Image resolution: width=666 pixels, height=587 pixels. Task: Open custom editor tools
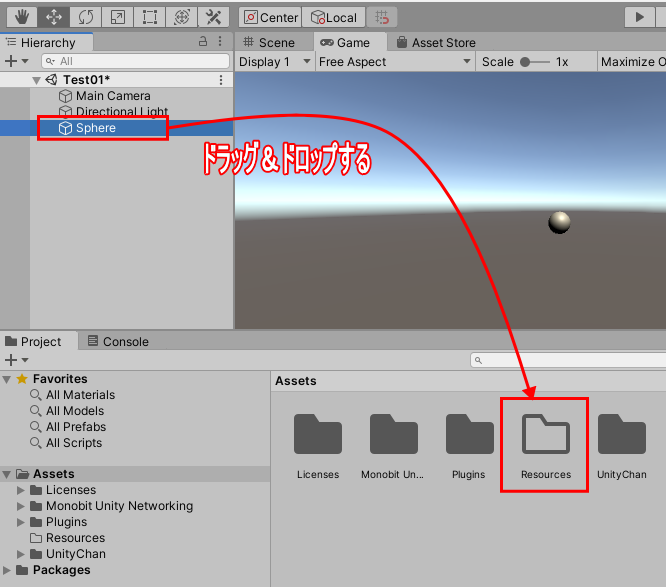point(214,17)
